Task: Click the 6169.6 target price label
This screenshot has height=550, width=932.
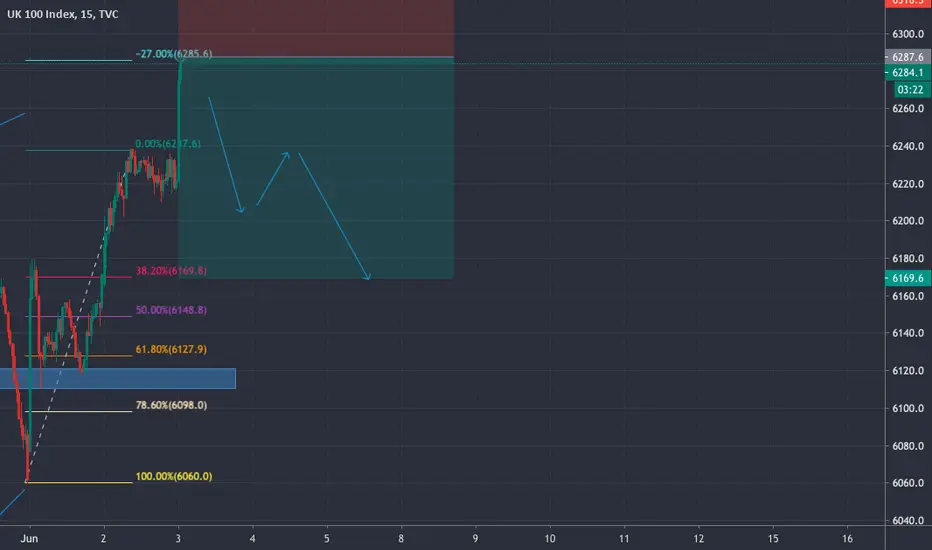Action: point(908,278)
